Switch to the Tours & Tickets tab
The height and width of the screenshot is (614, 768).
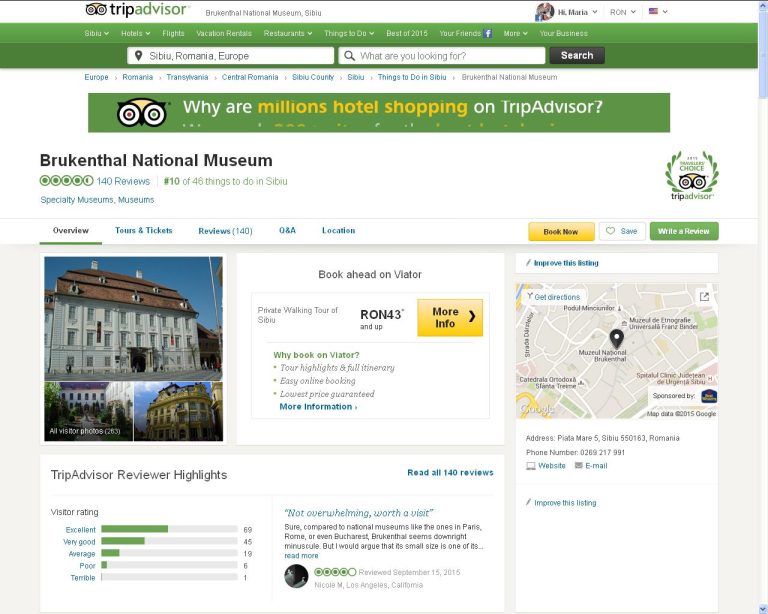coord(144,231)
